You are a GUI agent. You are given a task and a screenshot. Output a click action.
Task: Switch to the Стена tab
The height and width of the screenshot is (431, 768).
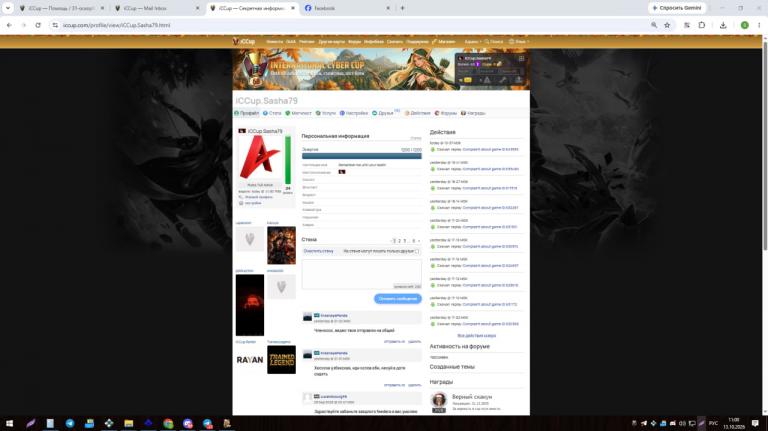coord(272,113)
